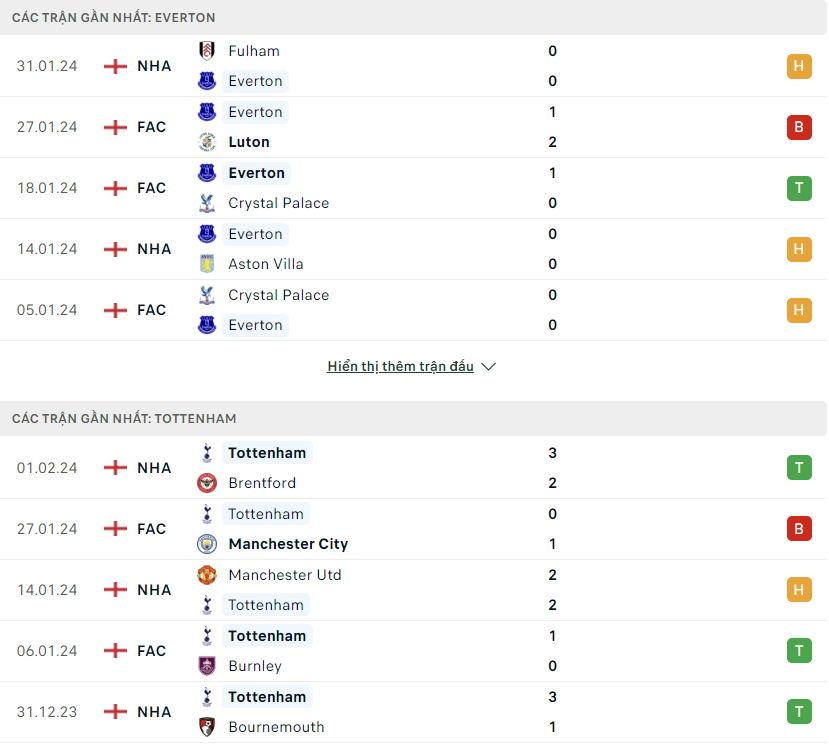829x745 pixels.
Task: Click the Aston Villa club crest
Action: point(207,264)
